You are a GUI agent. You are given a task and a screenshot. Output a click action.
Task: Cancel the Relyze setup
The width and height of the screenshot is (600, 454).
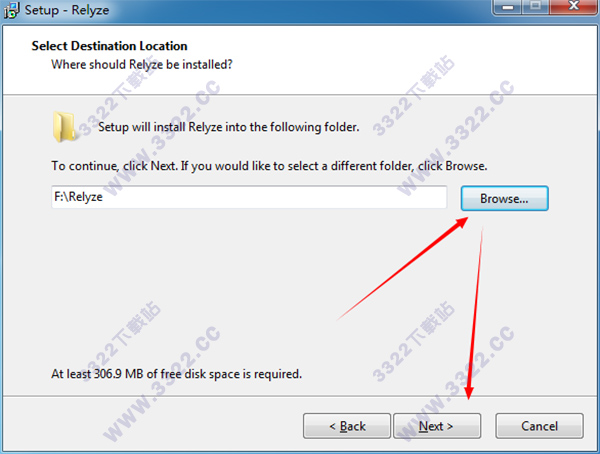(539, 426)
